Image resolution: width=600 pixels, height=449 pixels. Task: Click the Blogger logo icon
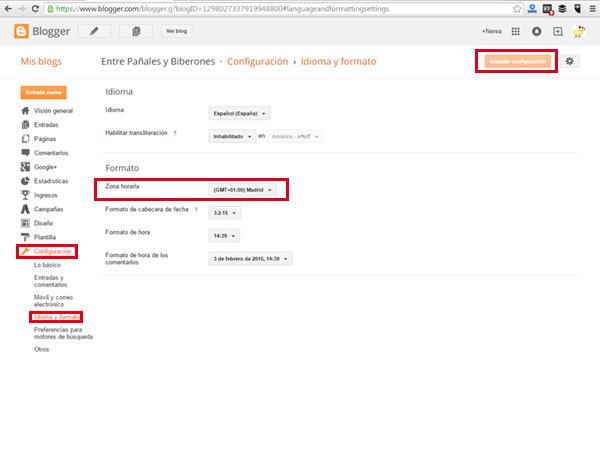(x=21, y=31)
